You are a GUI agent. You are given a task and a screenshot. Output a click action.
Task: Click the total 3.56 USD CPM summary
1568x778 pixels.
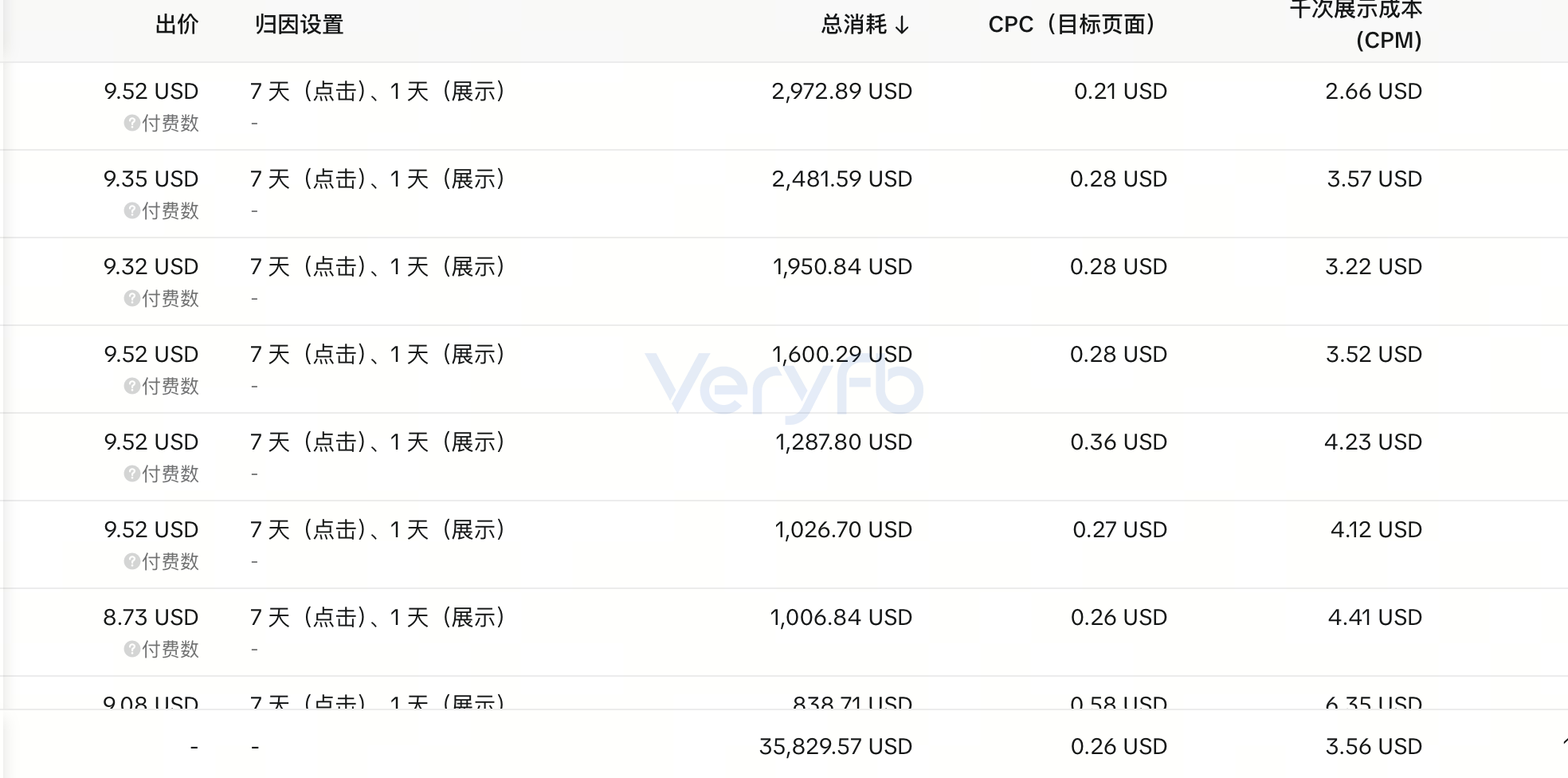click(1374, 747)
